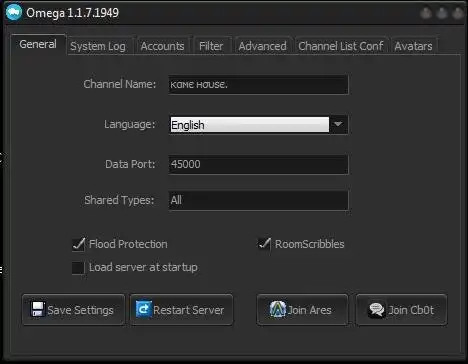
Task: Click the Join Cb0t button
Action: [x=401, y=310]
